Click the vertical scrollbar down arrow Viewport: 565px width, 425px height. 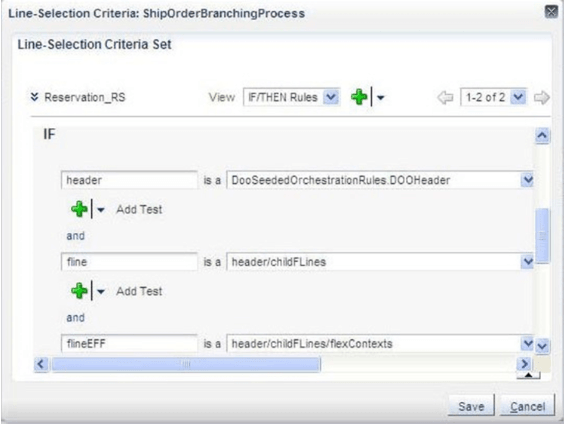click(x=542, y=346)
